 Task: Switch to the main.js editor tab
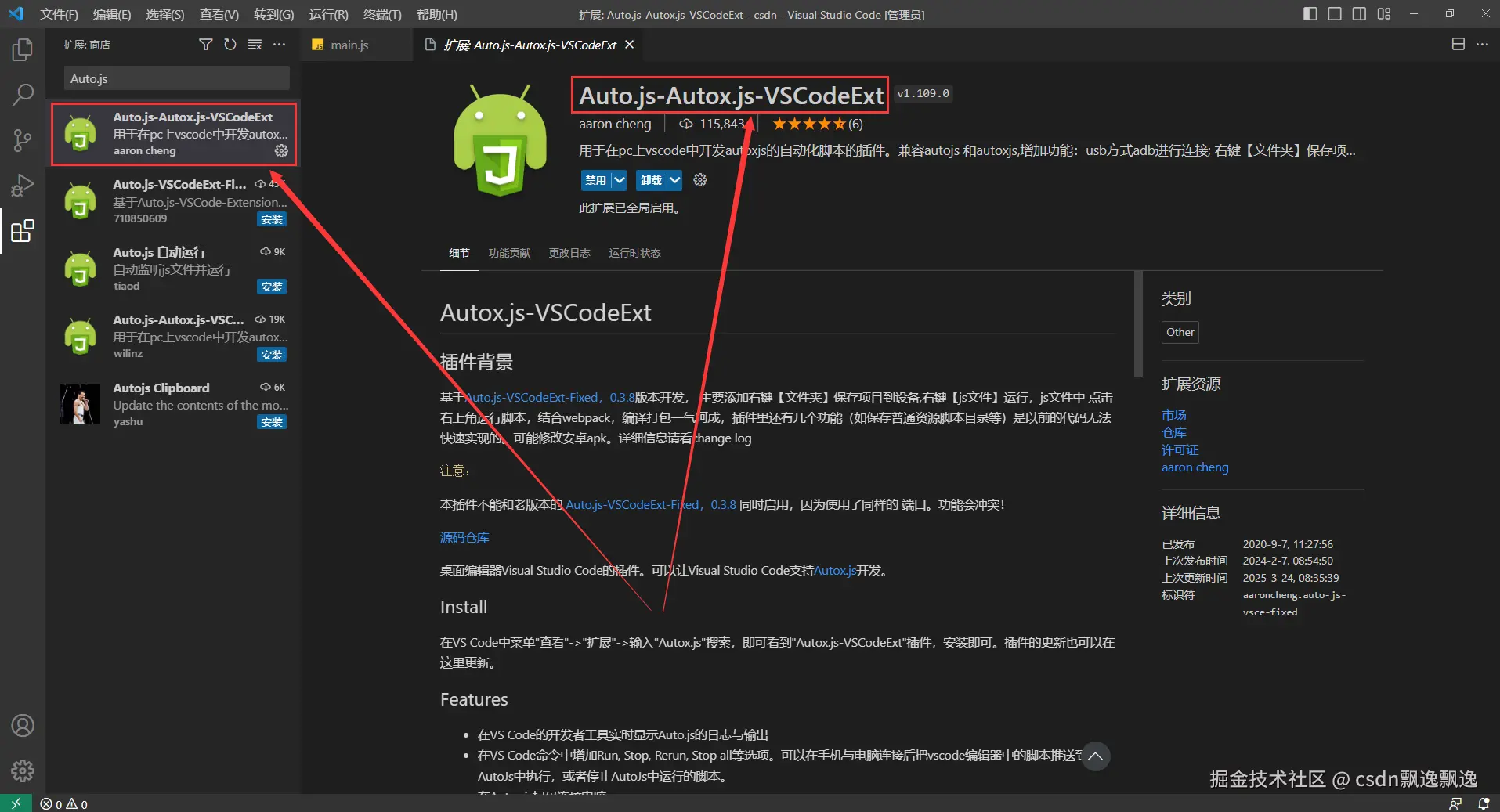point(357,45)
